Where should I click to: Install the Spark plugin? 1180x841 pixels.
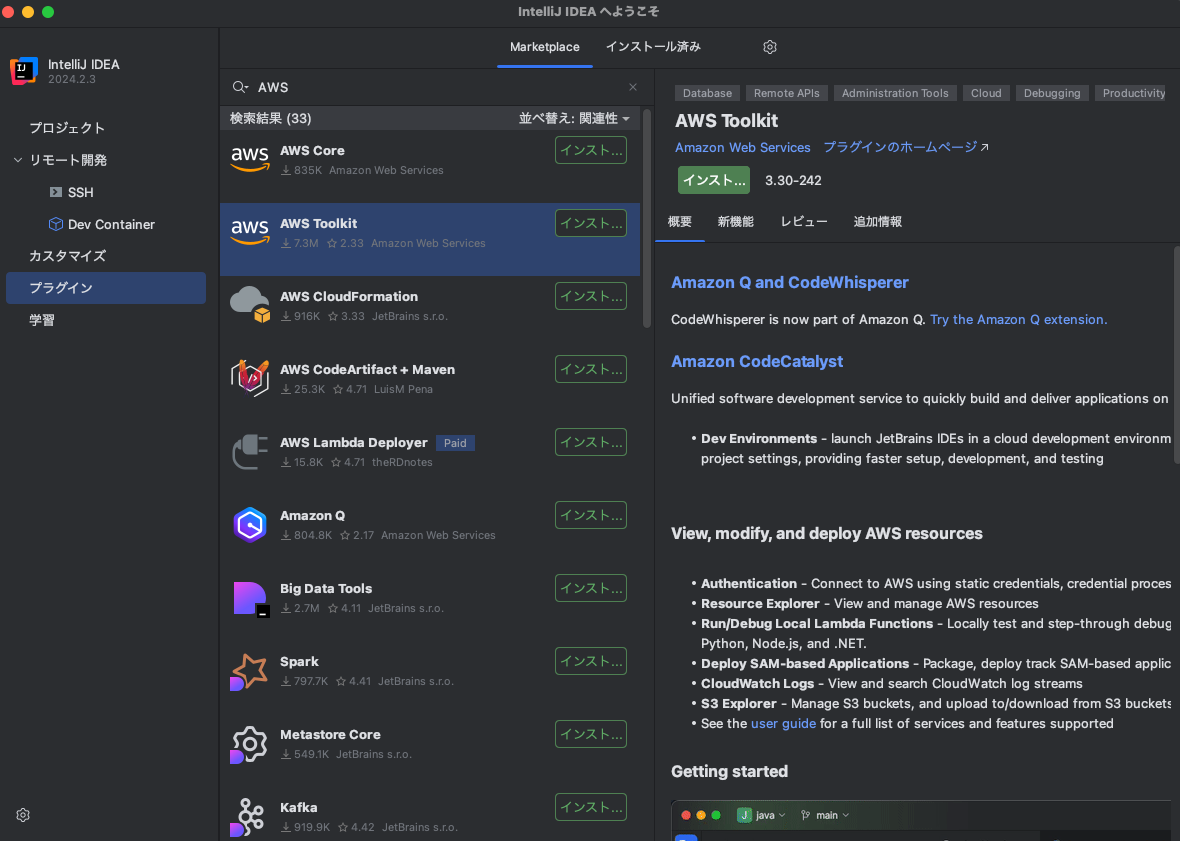click(591, 660)
